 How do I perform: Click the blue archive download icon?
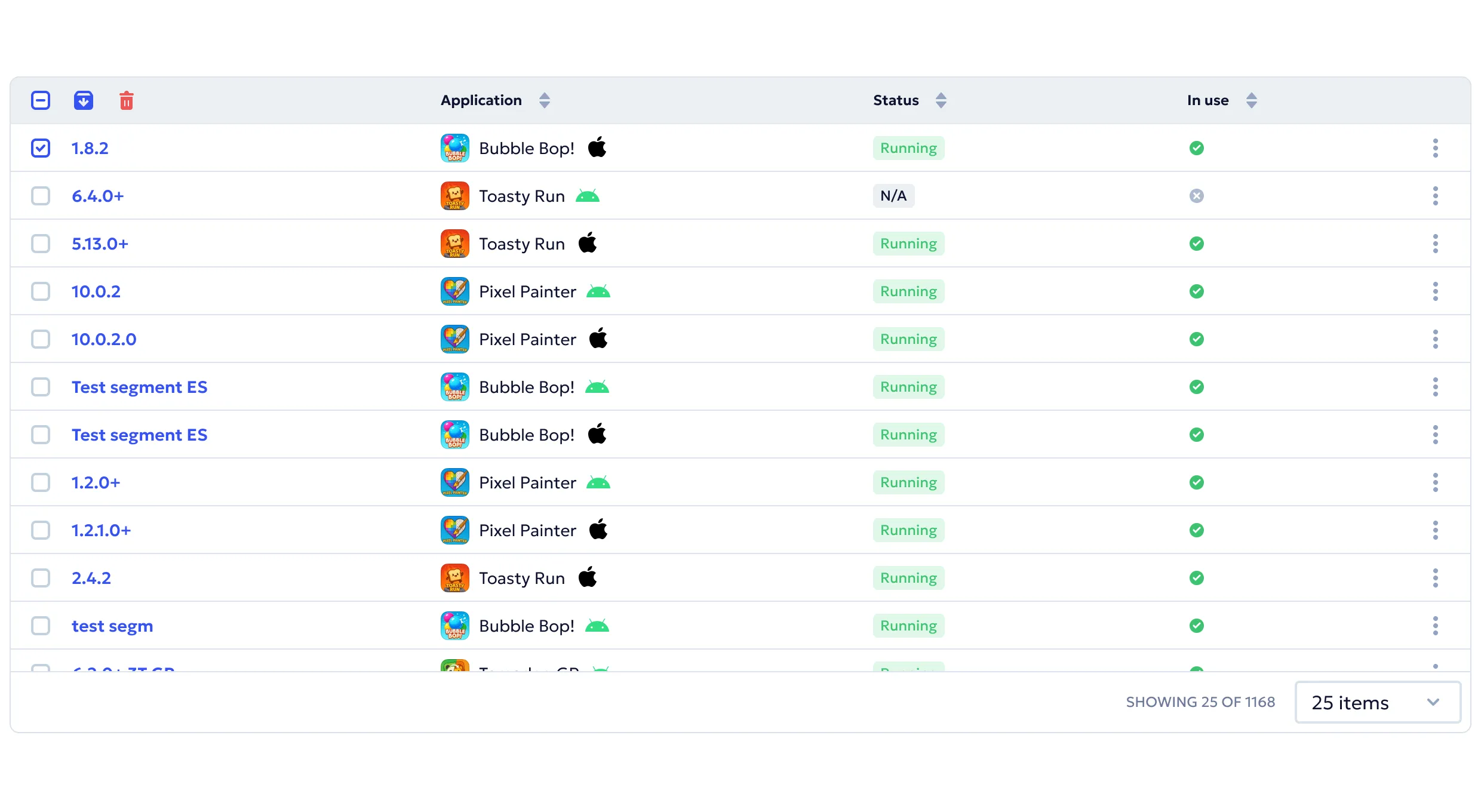tap(84, 100)
